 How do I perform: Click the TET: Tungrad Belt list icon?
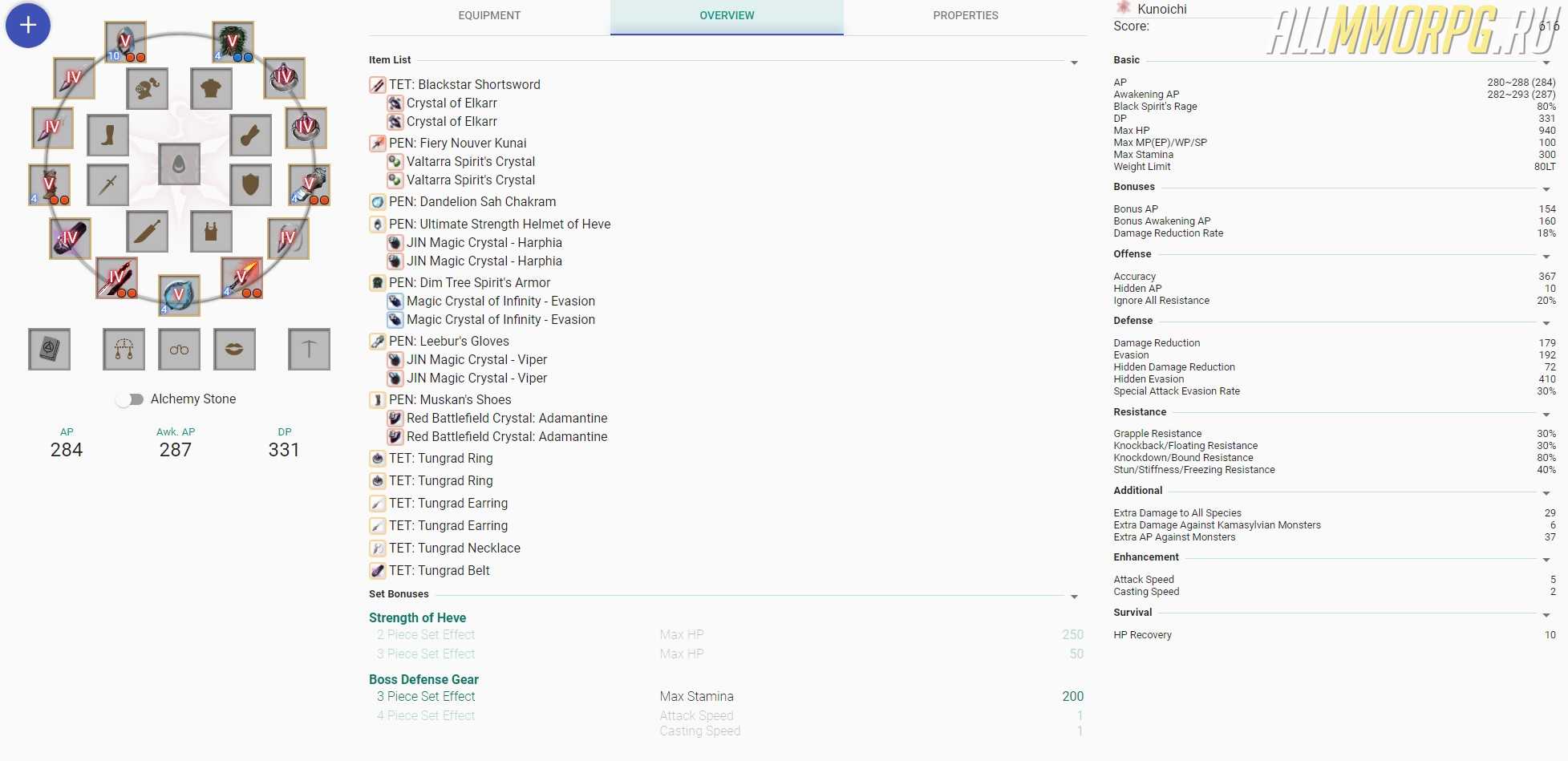(378, 571)
